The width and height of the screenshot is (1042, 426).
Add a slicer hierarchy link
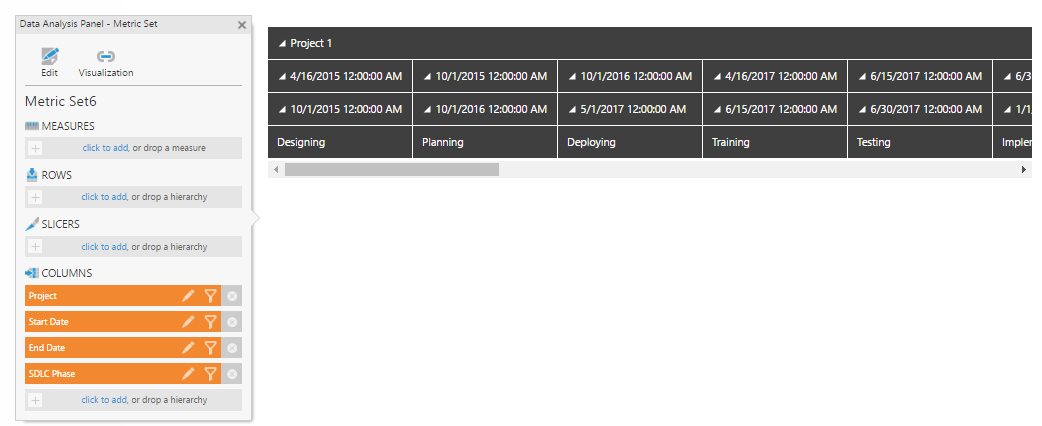tap(104, 247)
